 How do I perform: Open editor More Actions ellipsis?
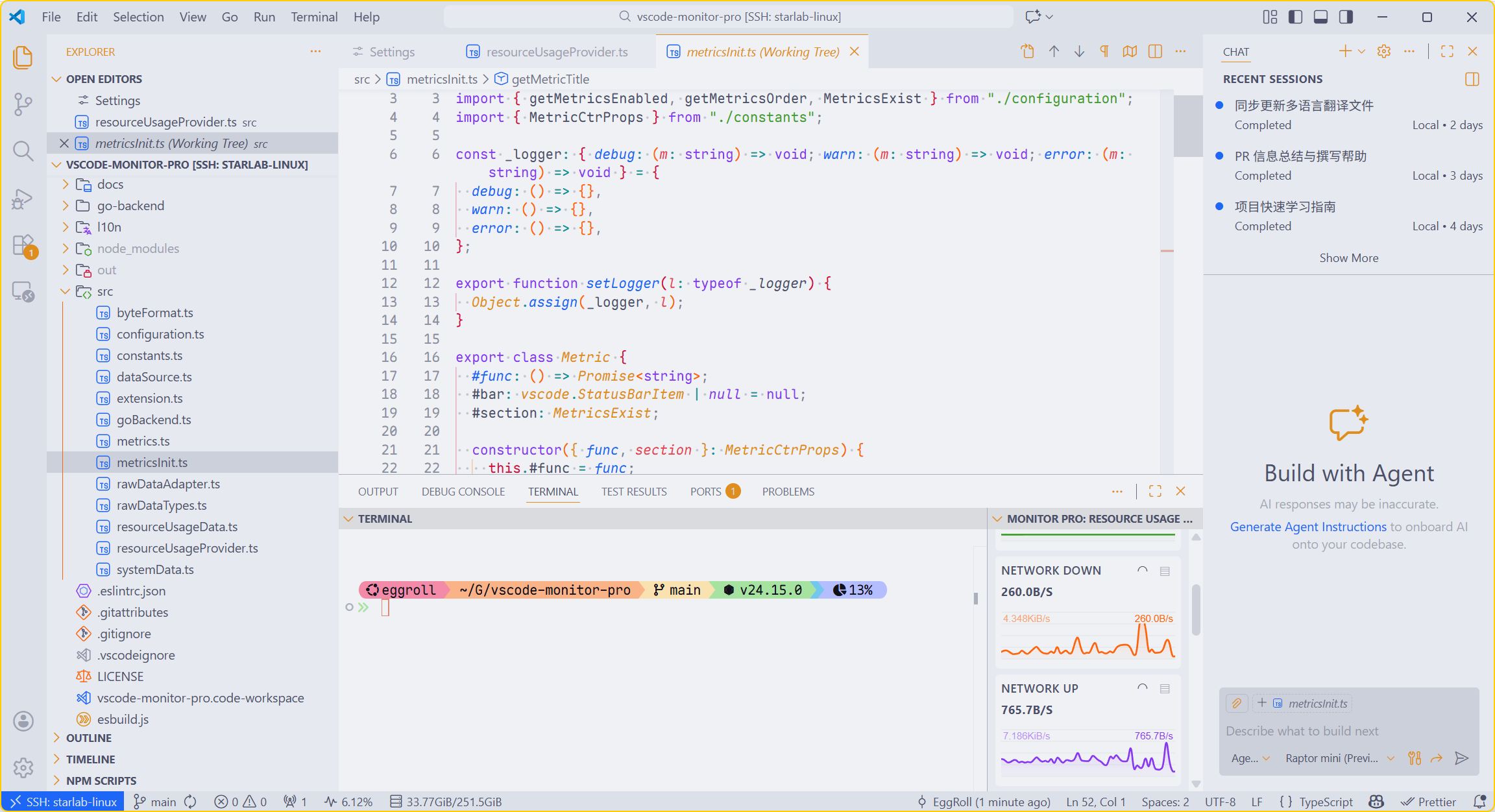coord(1180,52)
